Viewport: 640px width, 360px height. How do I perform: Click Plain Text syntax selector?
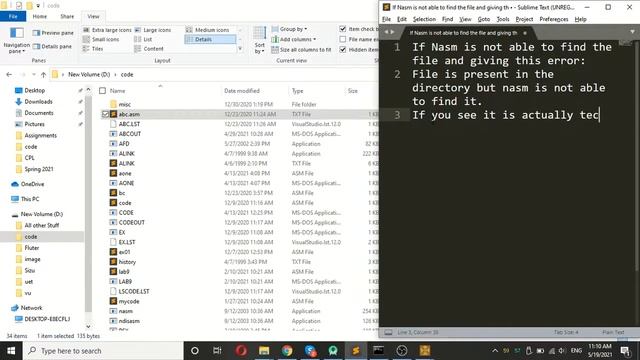(x=613, y=332)
